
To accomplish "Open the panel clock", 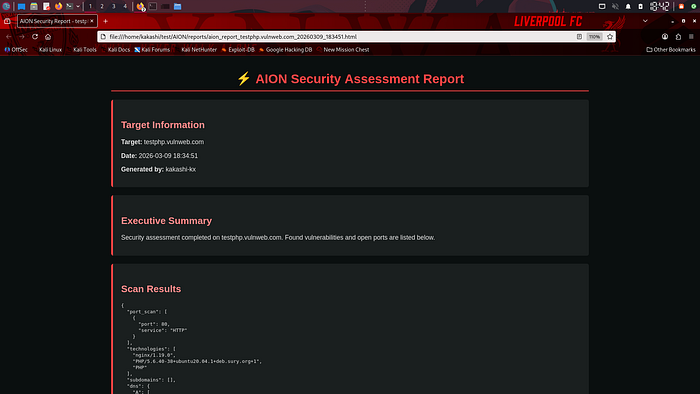I will coord(659,6).
